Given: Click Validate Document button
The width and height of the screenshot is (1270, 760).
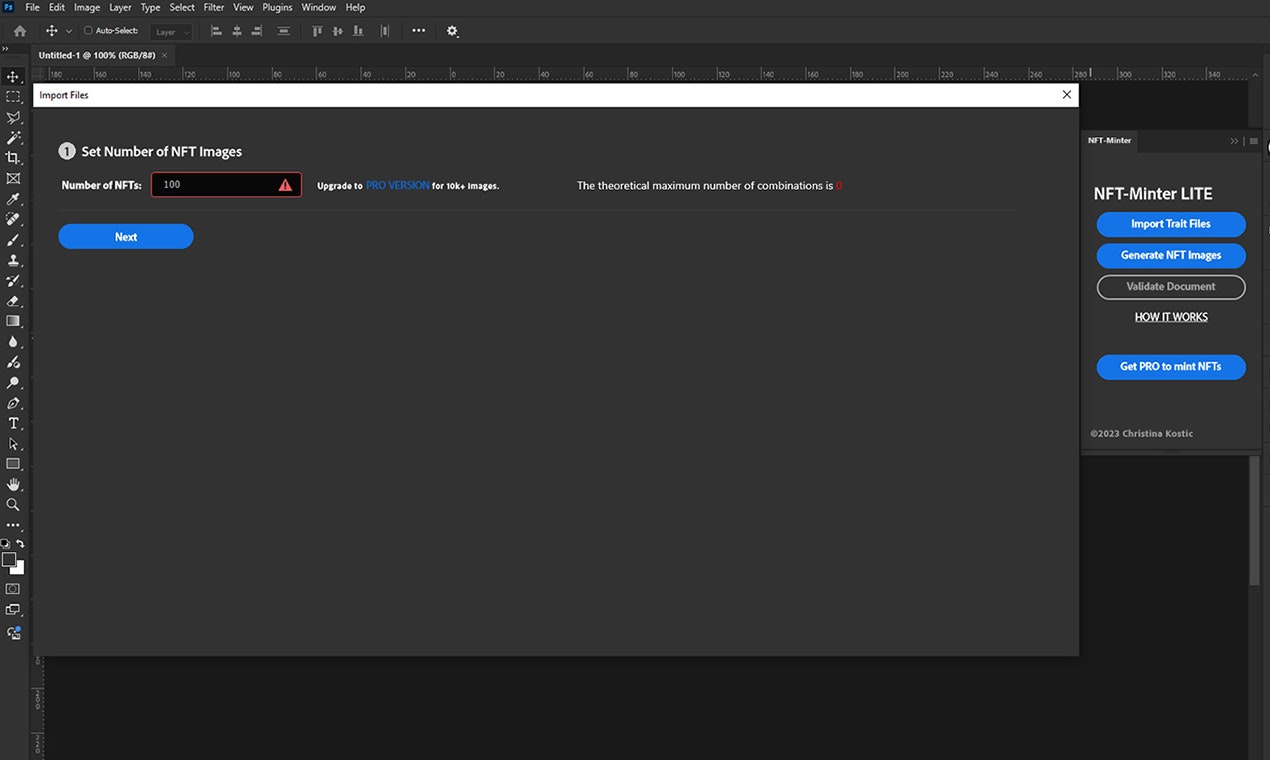Looking at the screenshot, I should click(1171, 287).
